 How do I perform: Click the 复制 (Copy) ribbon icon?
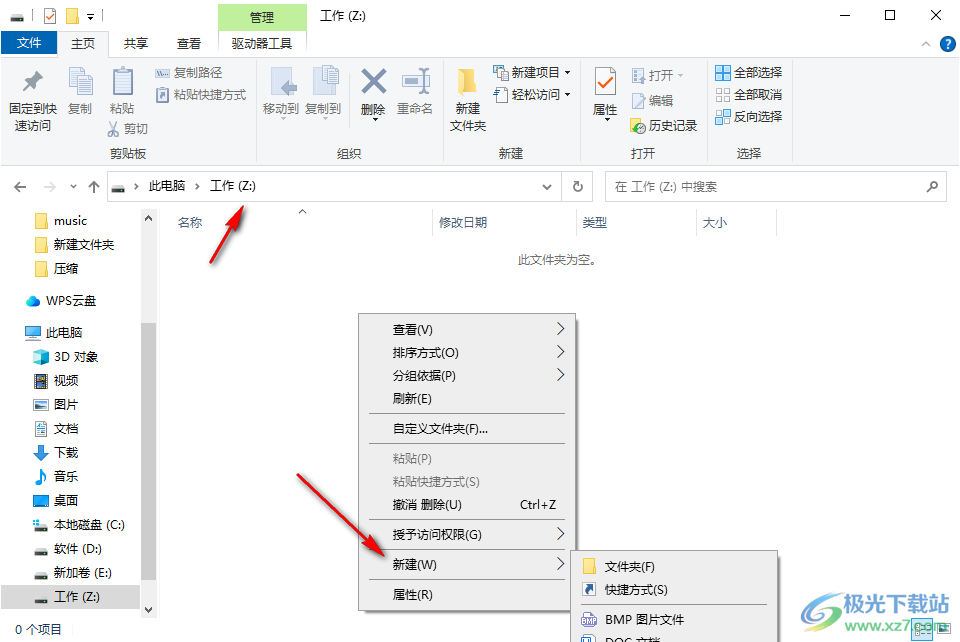tap(80, 82)
